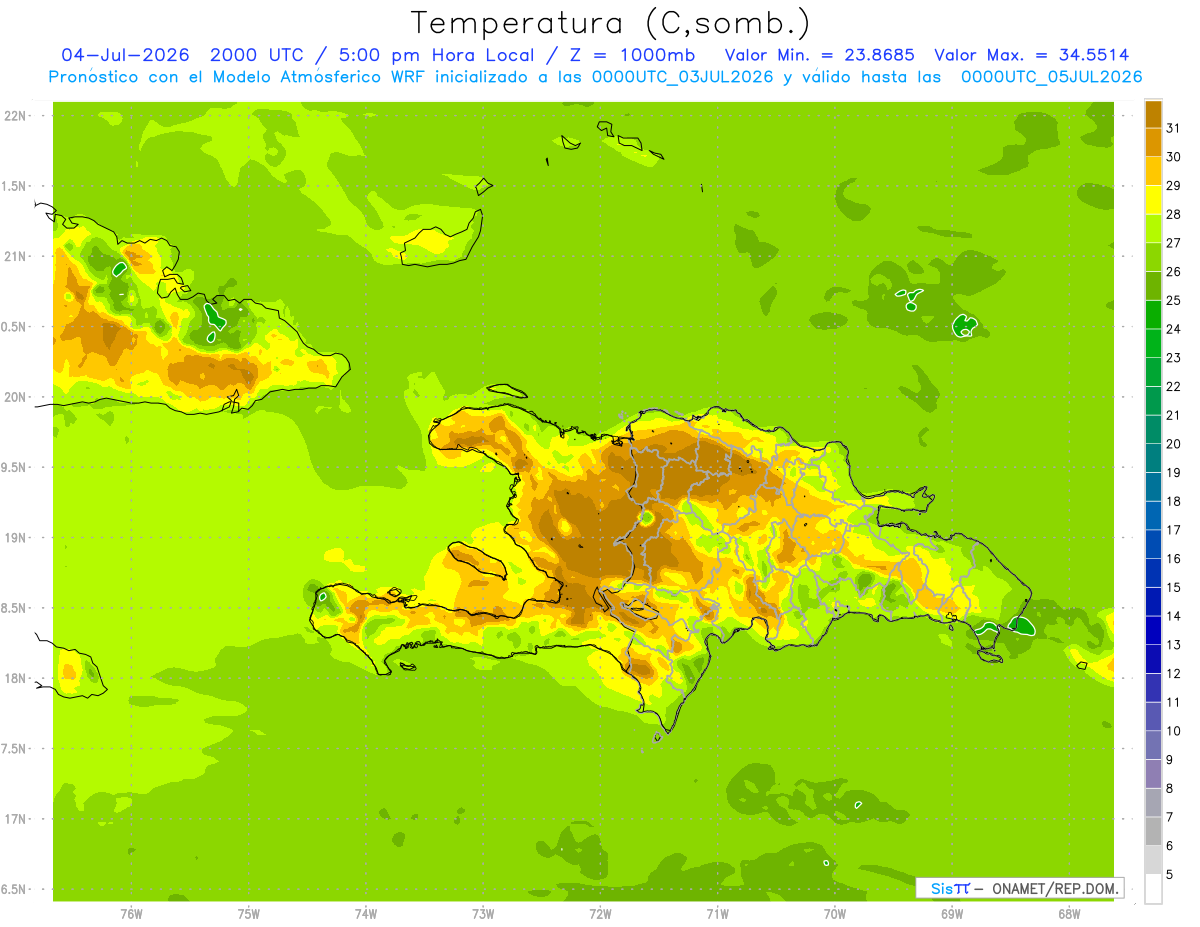1200x927 pixels.
Task: Click the color scale swatch between 30 and 31
Action: click(x=1153, y=142)
